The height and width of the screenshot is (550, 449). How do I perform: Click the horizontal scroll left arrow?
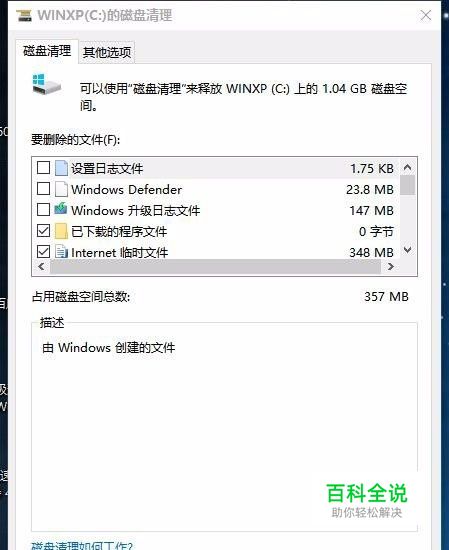(x=41, y=267)
